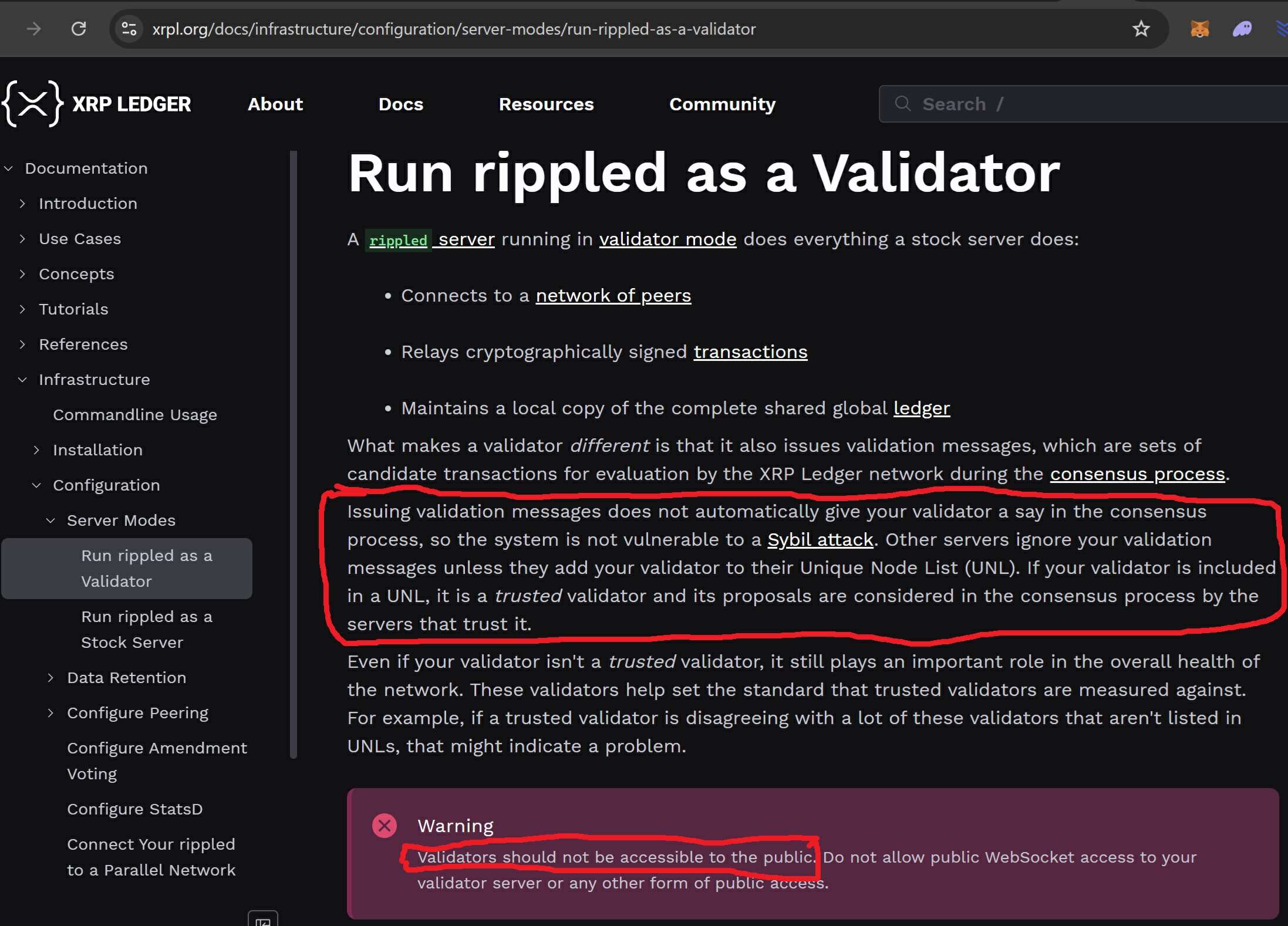
Task: Open the purple ghost wallet extension
Action: [1242, 29]
